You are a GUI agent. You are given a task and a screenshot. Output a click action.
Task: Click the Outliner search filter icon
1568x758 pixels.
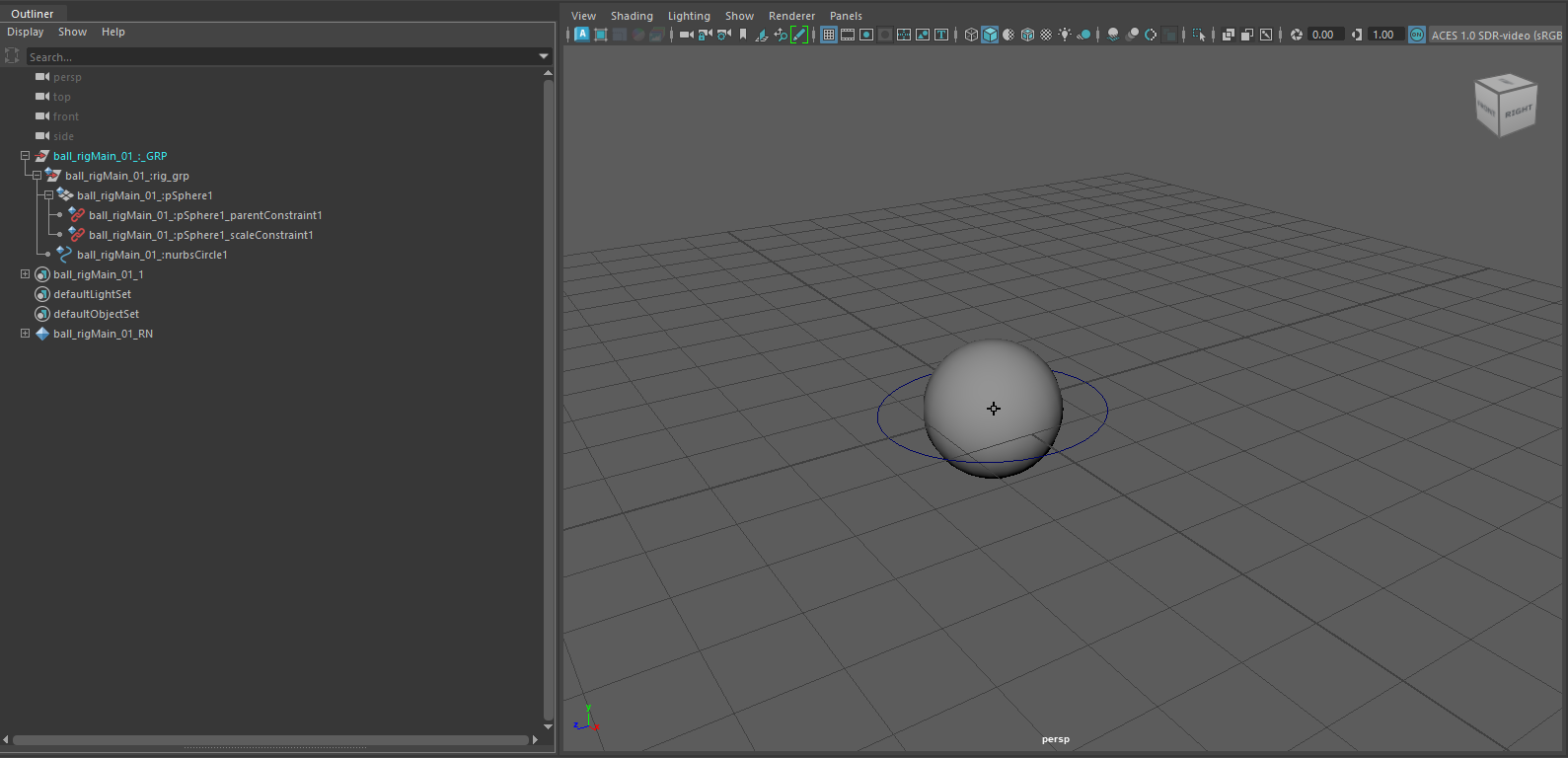pos(12,56)
